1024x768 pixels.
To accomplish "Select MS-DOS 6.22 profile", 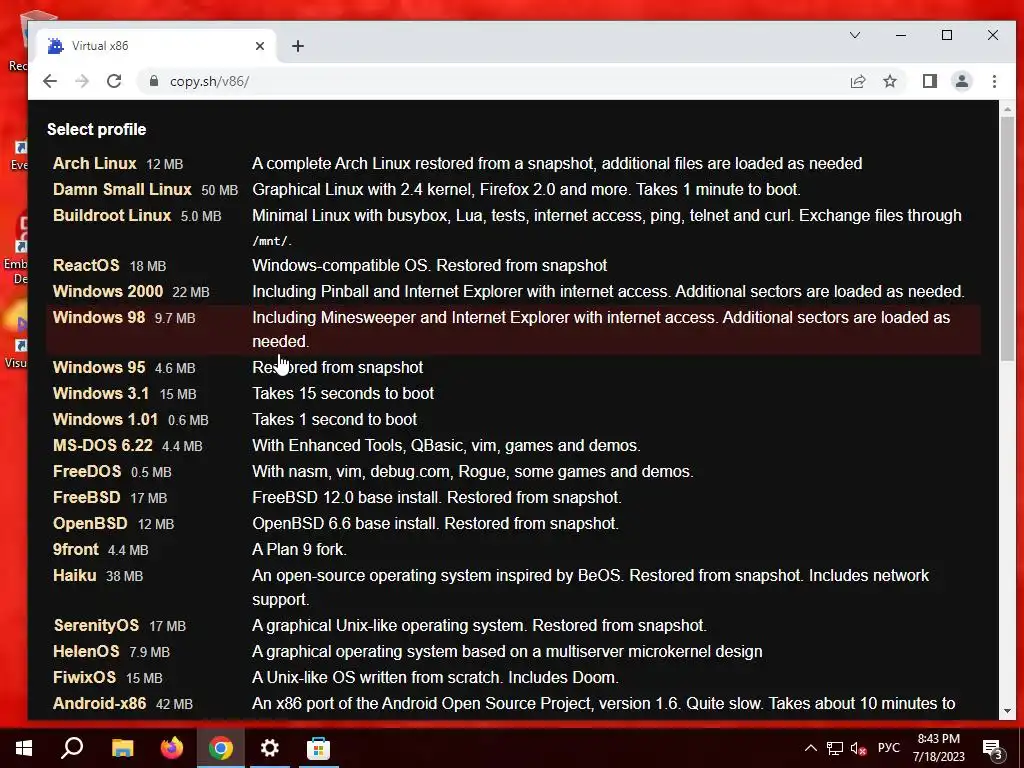I will click(103, 445).
